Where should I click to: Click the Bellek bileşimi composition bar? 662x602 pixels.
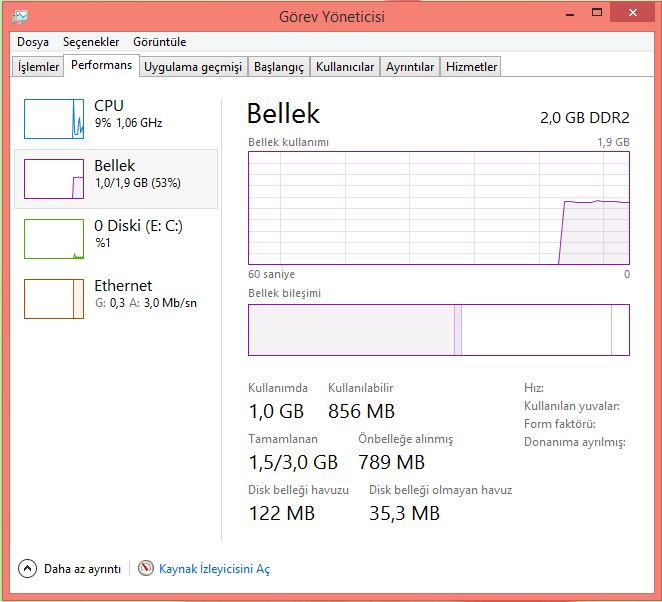tap(439, 330)
